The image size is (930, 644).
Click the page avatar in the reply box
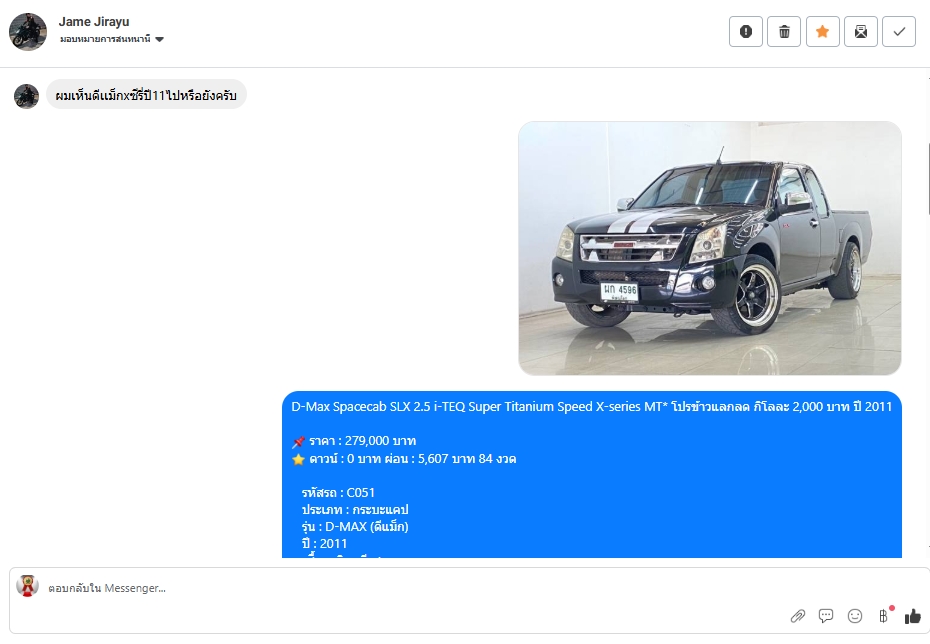coord(27,585)
